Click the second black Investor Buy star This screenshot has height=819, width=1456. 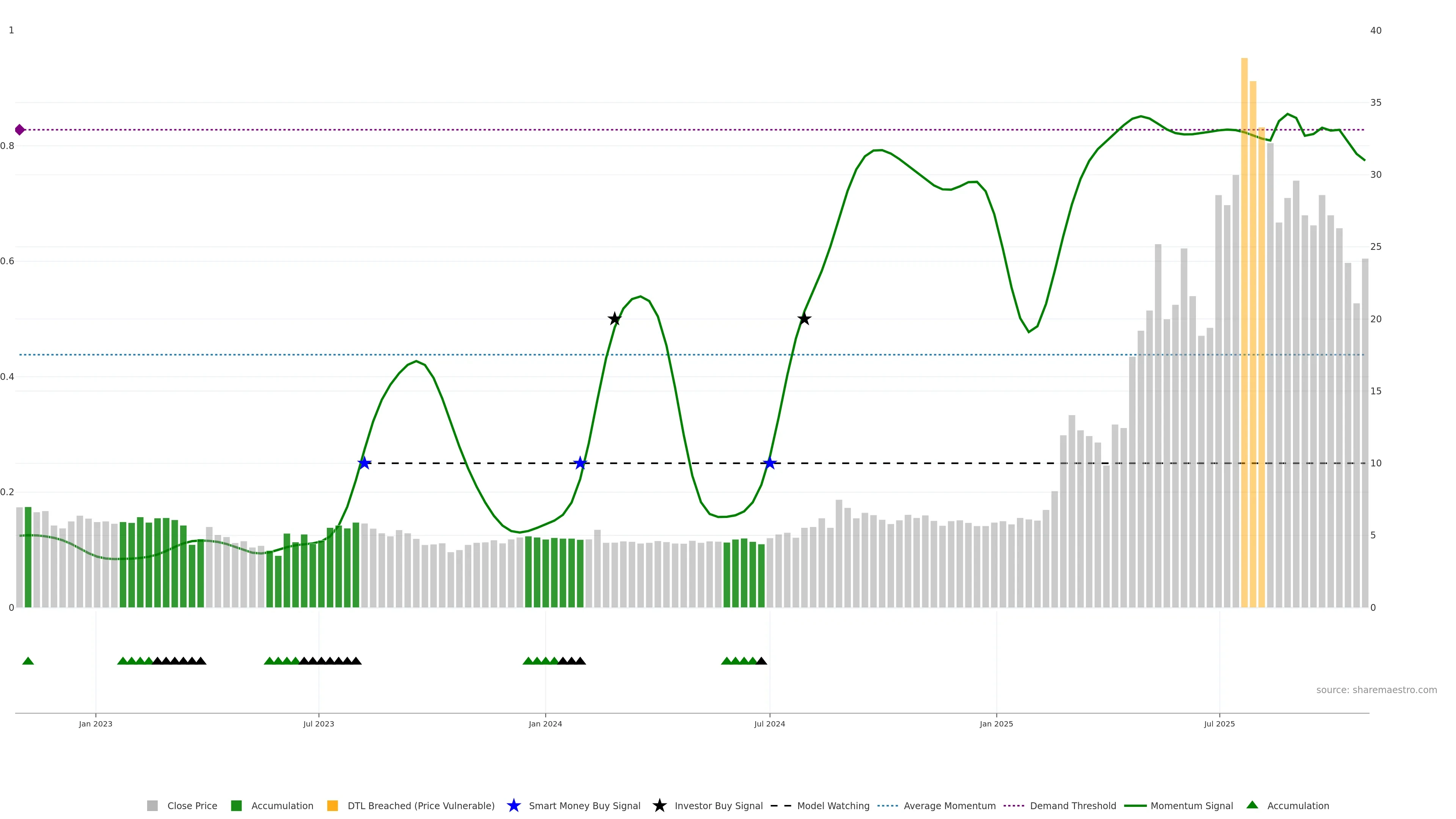click(804, 319)
